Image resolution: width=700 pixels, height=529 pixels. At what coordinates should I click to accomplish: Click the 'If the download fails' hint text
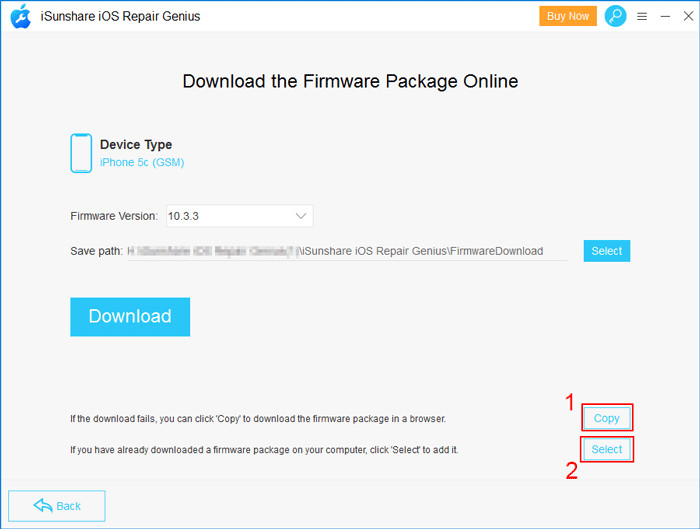tap(258, 419)
